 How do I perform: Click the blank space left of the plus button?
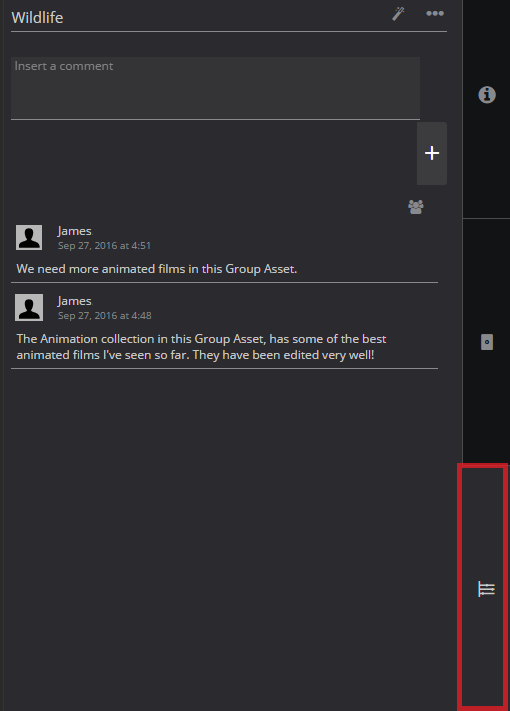click(x=213, y=153)
